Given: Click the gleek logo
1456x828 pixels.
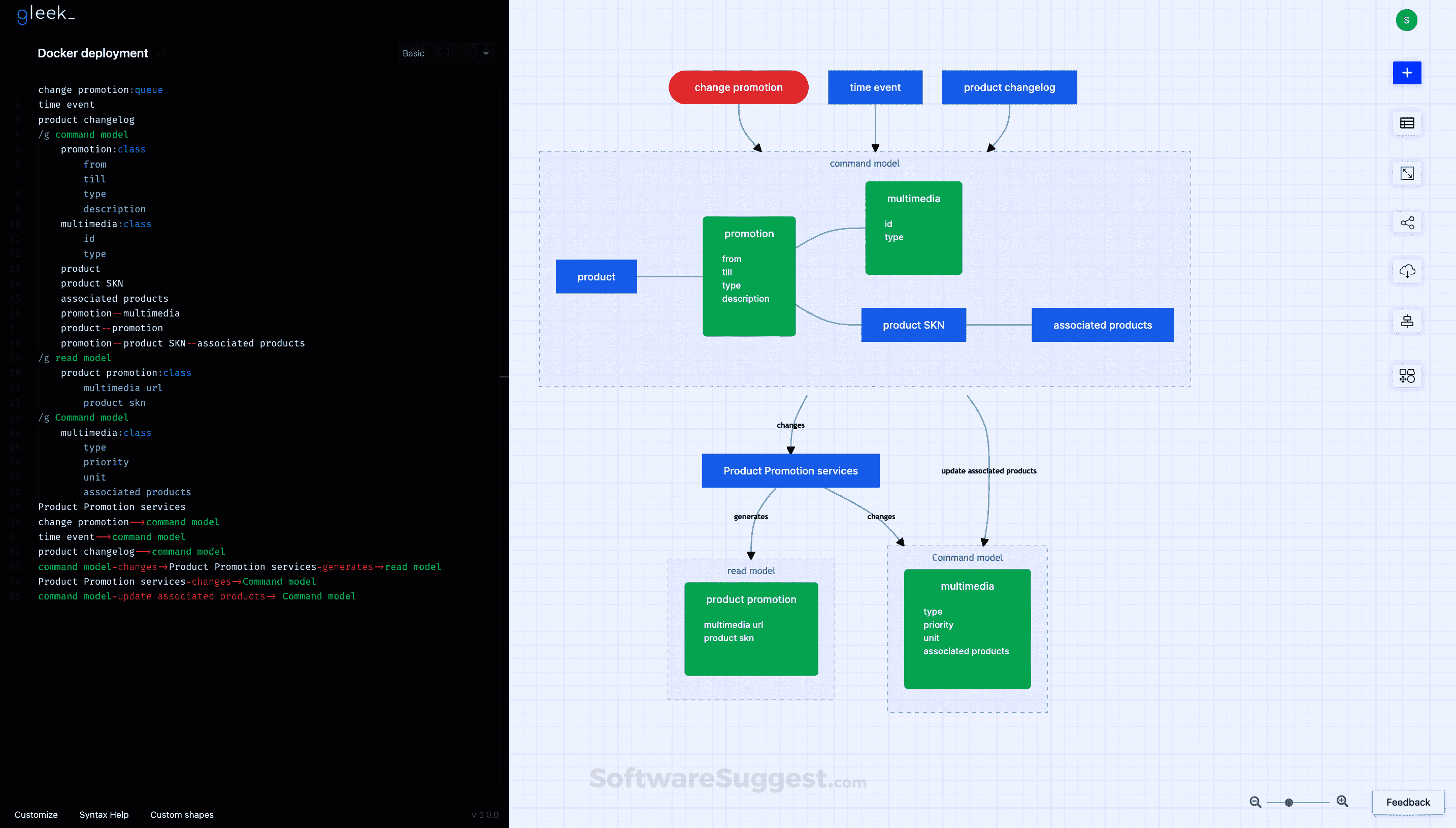Looking at the screenshot, I should point(46,14).
